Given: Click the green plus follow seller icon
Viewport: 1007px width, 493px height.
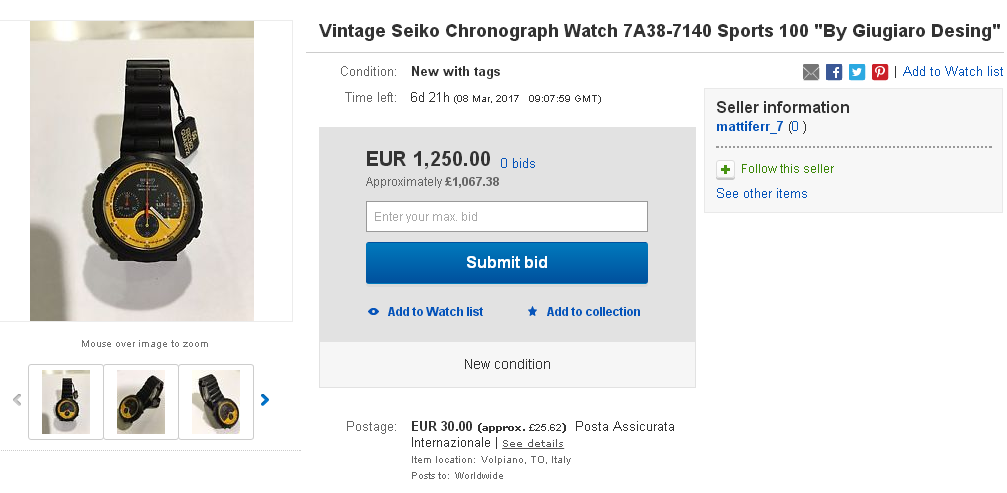Looking at the screenshot, I should [726, 169].
